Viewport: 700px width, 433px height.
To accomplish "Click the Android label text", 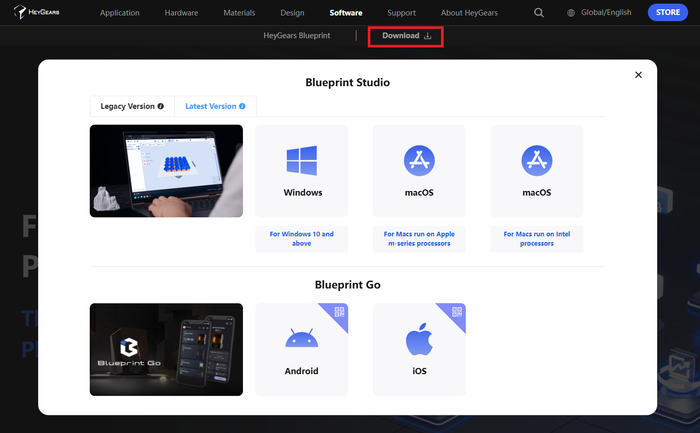I will (302, 371).
